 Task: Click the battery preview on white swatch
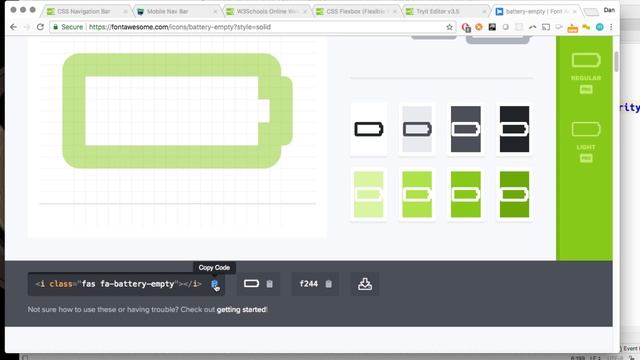[x=369, y=129]
